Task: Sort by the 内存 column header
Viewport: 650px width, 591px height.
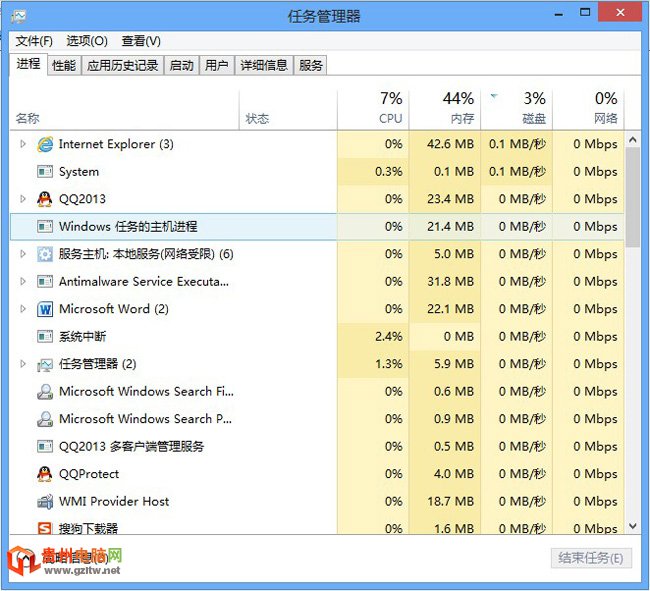Action: (445, 110)
